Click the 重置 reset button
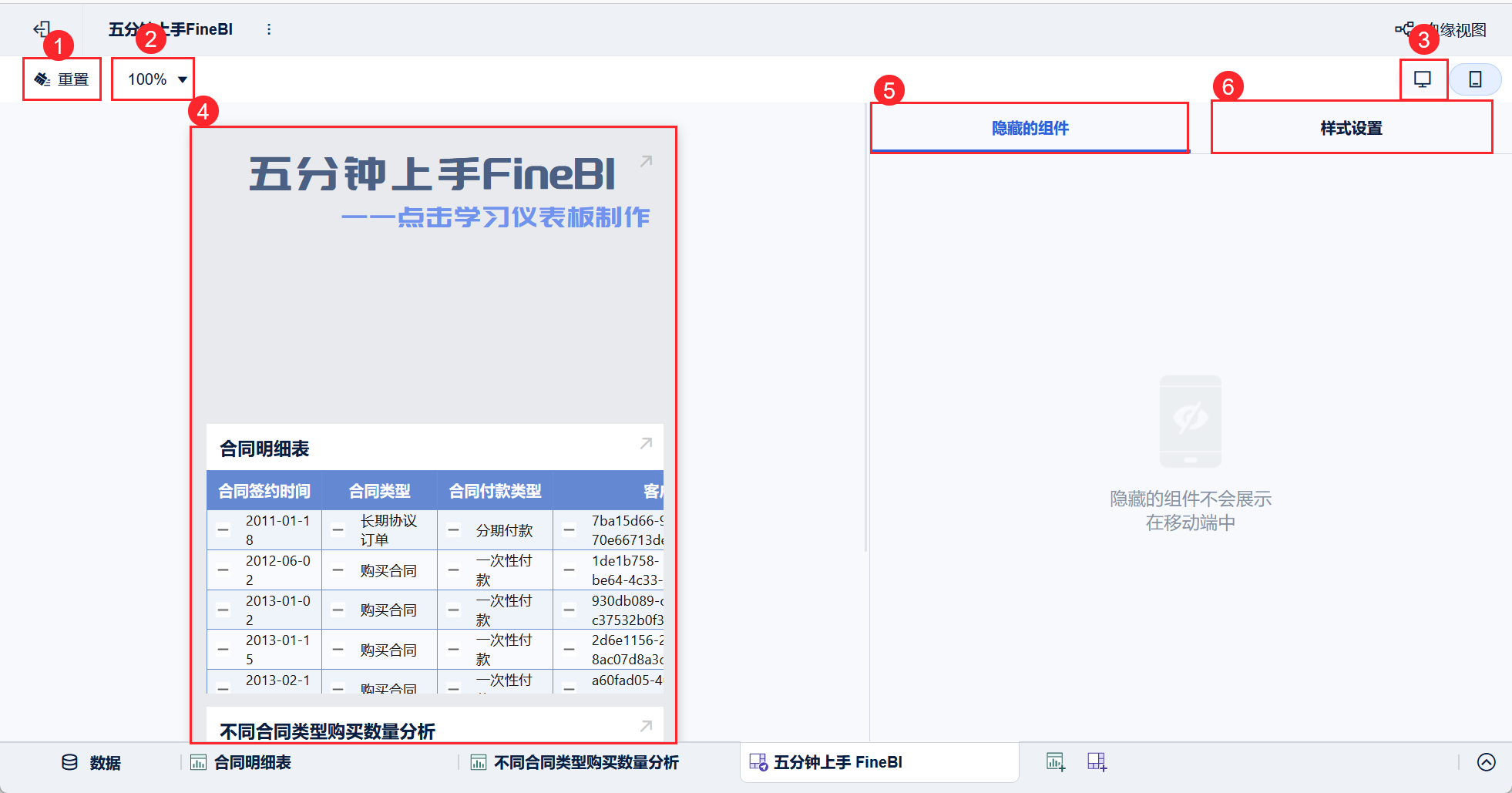1512x793 pixels. click(62, 79)
